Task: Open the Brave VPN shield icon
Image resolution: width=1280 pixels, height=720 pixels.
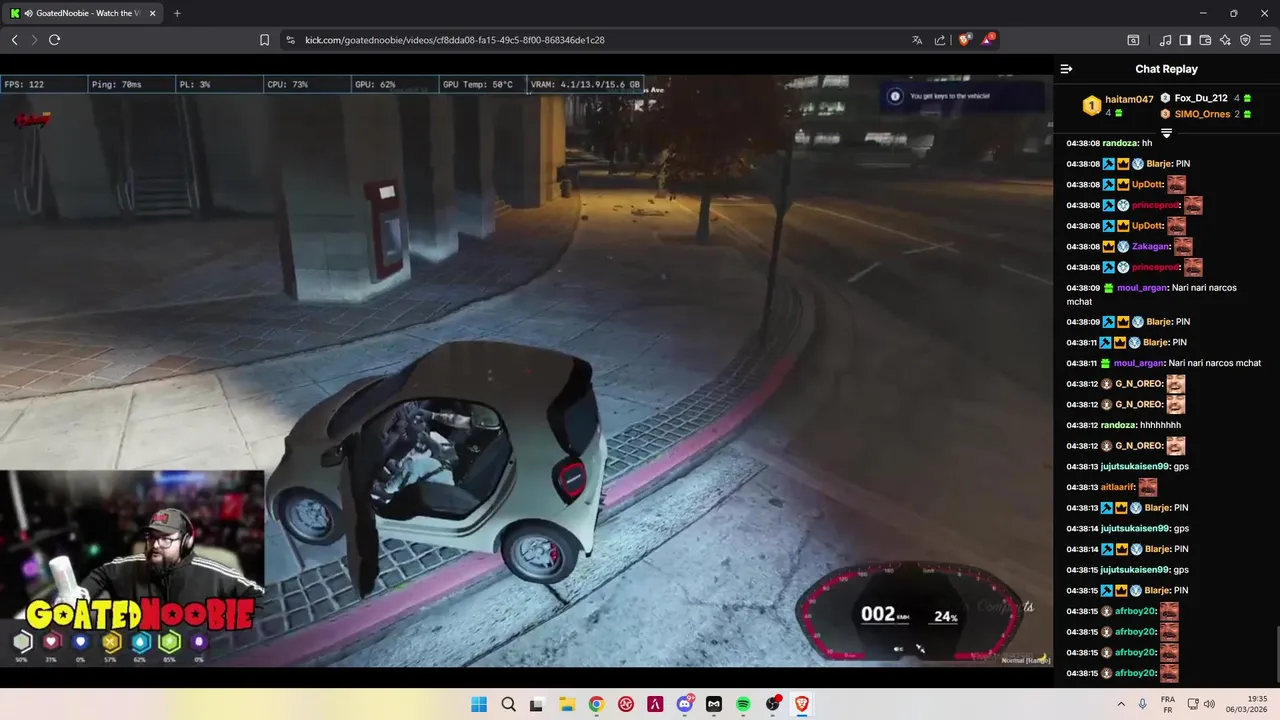Action: point(1245,40)
